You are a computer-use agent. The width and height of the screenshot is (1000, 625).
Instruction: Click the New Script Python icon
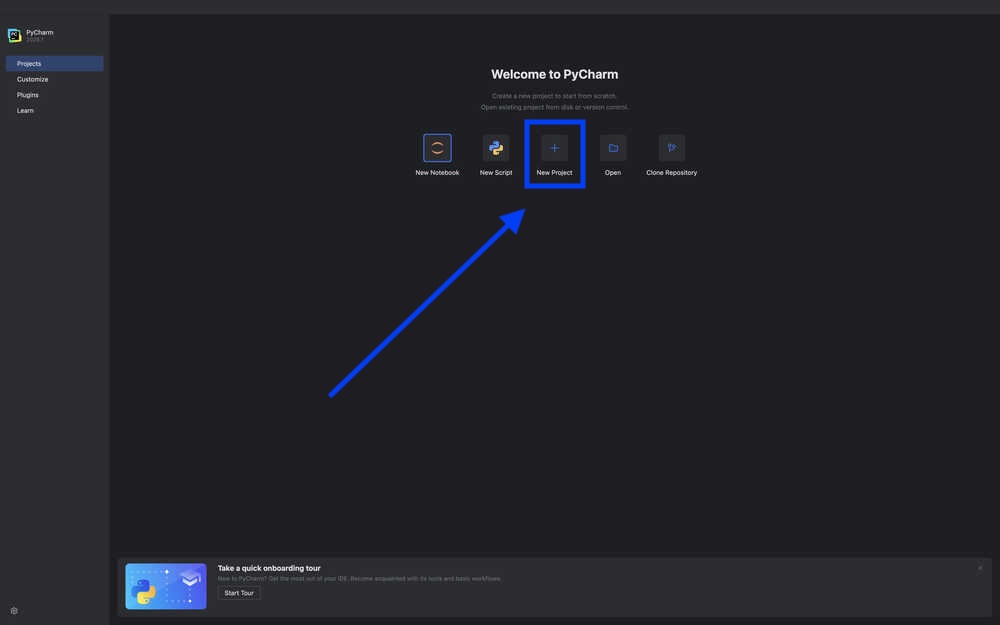point(496,148)
